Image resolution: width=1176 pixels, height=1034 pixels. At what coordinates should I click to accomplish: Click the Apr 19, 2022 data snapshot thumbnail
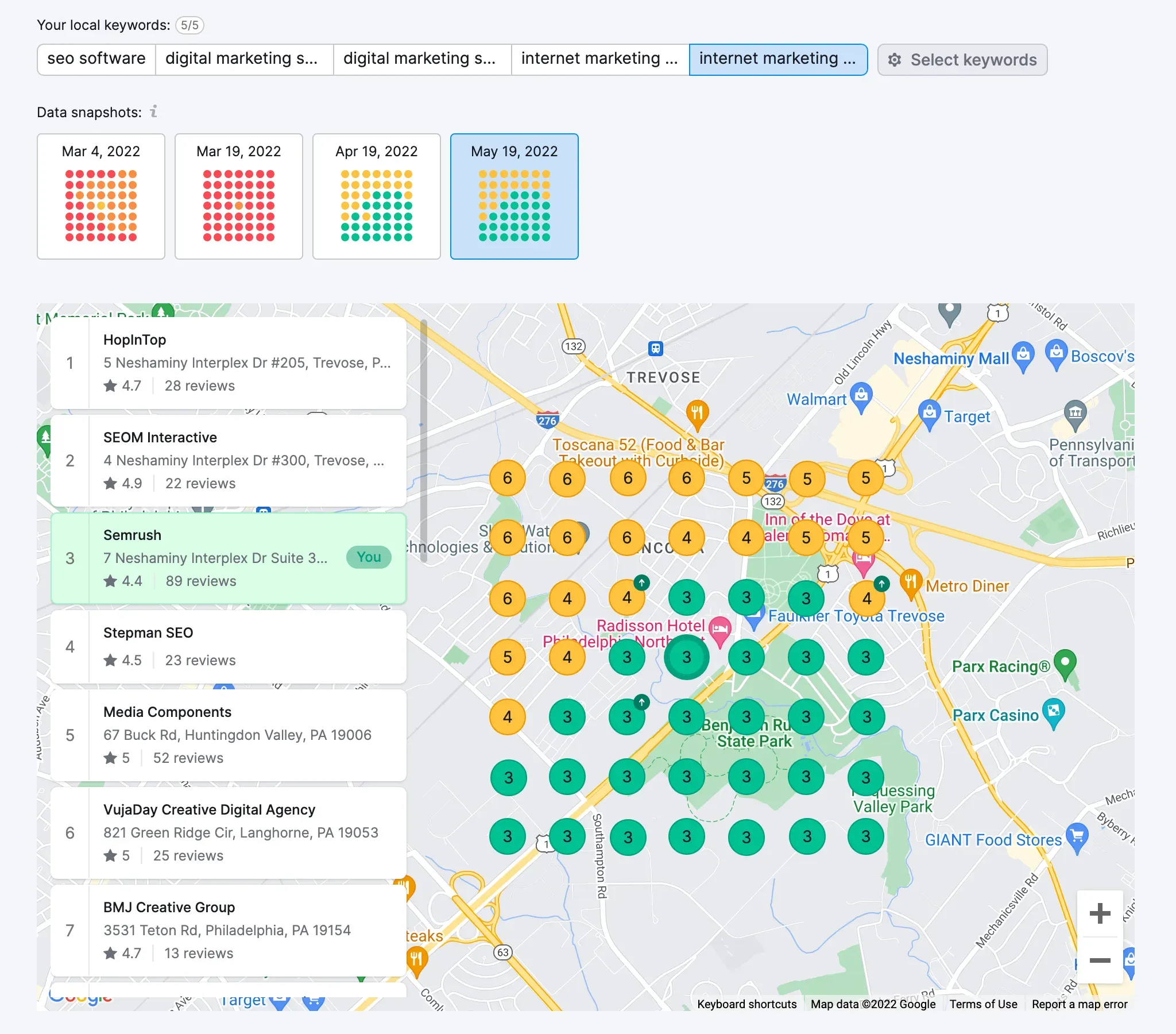pos(376,197)
